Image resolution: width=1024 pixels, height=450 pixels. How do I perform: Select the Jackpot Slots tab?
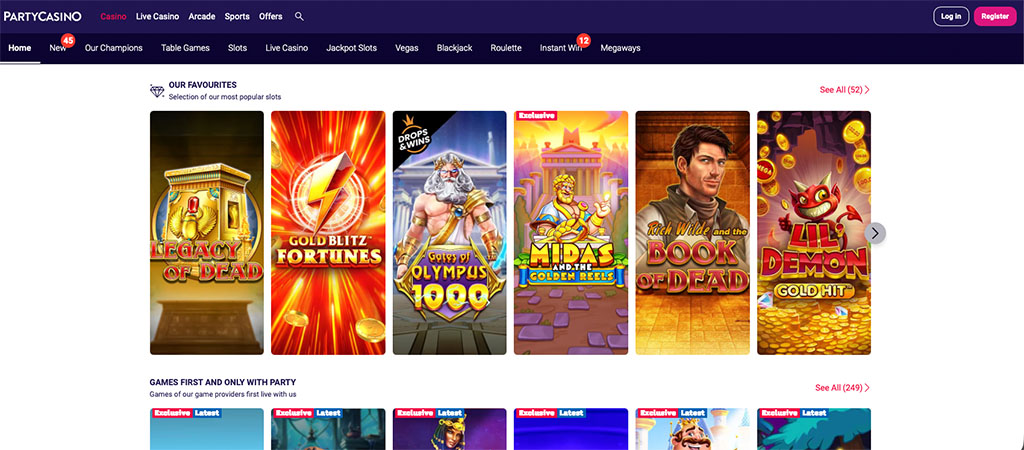coord(351,48)
